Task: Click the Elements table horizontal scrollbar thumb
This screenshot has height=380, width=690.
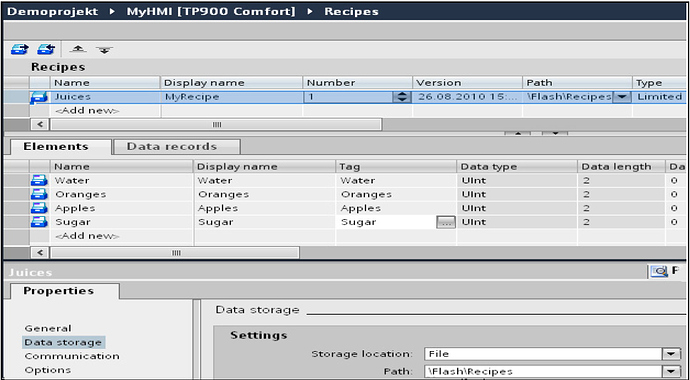Action: point(175,252)
